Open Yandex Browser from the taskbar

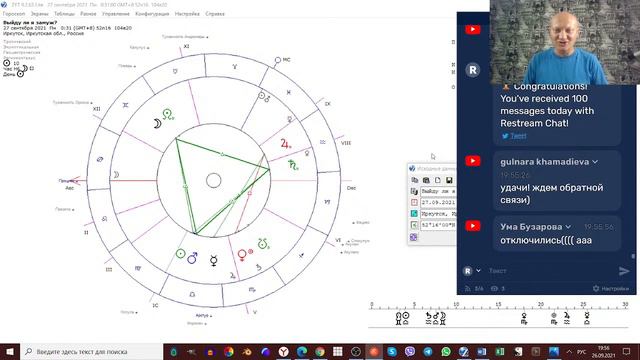coord(284,351)
